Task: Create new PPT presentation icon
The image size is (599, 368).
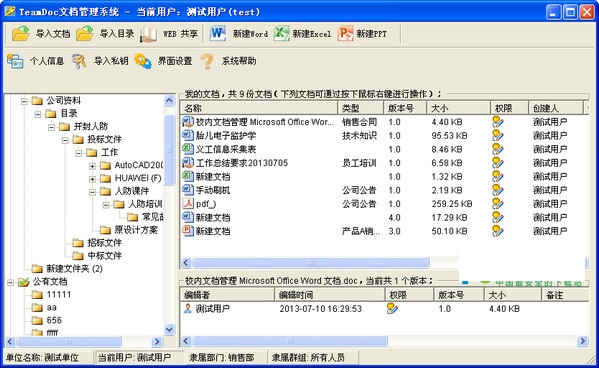Action: point(345,33)
